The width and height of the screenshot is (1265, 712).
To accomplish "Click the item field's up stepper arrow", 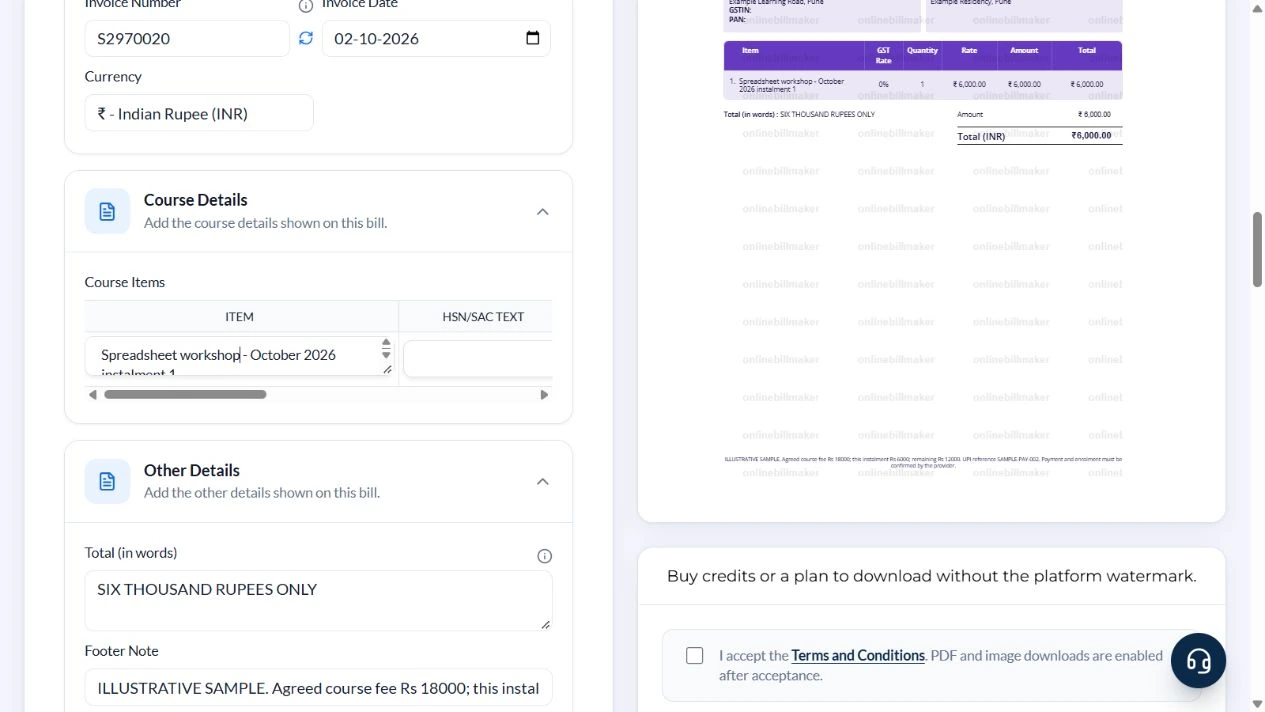I will tap(386, 344).
